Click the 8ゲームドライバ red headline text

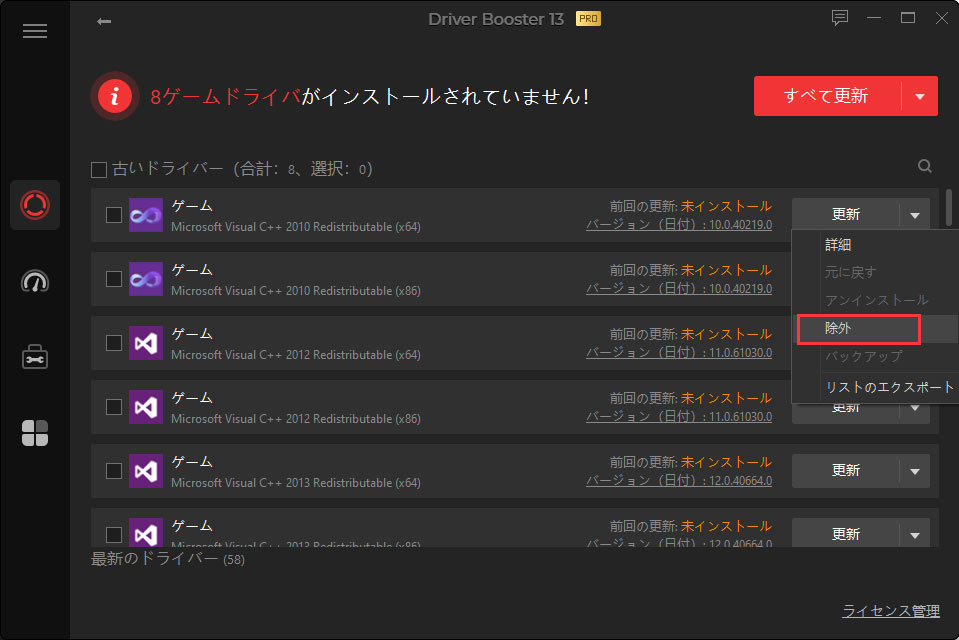point(225,97)
